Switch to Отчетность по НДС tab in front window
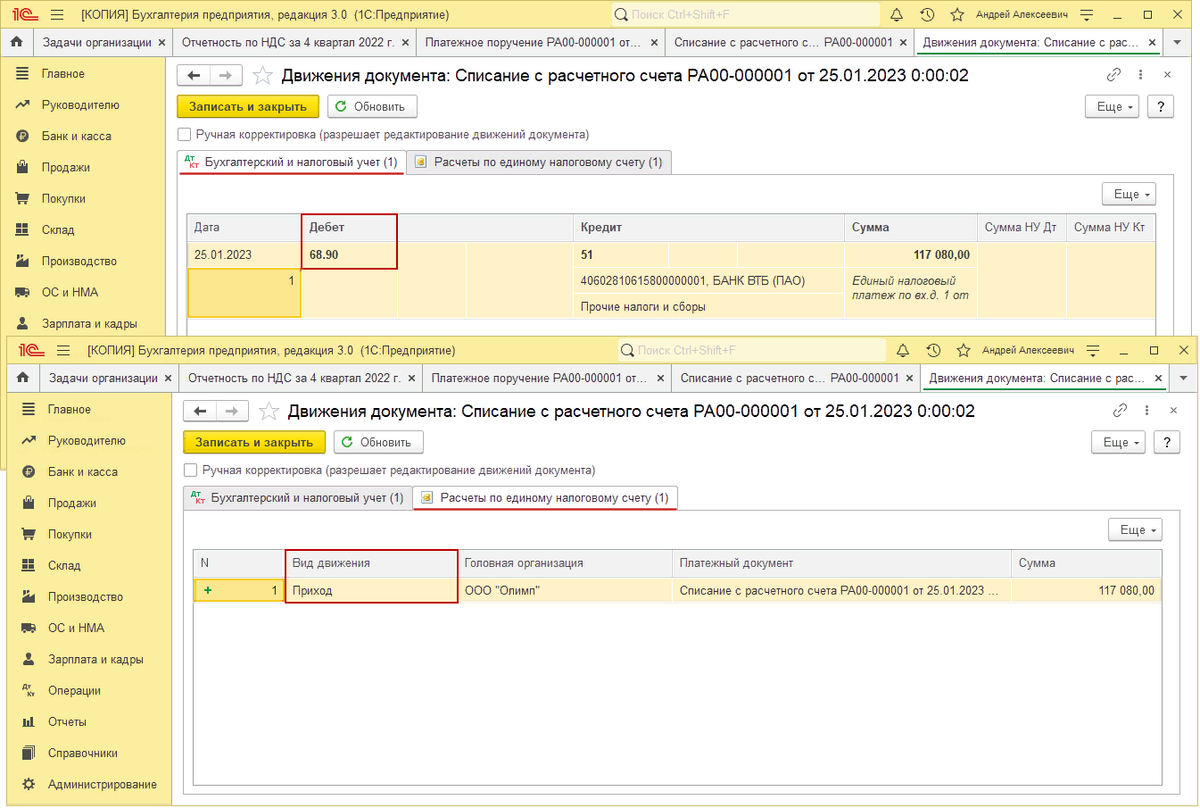This screenshot has width=1200, height=808. (x=294, y=379)
